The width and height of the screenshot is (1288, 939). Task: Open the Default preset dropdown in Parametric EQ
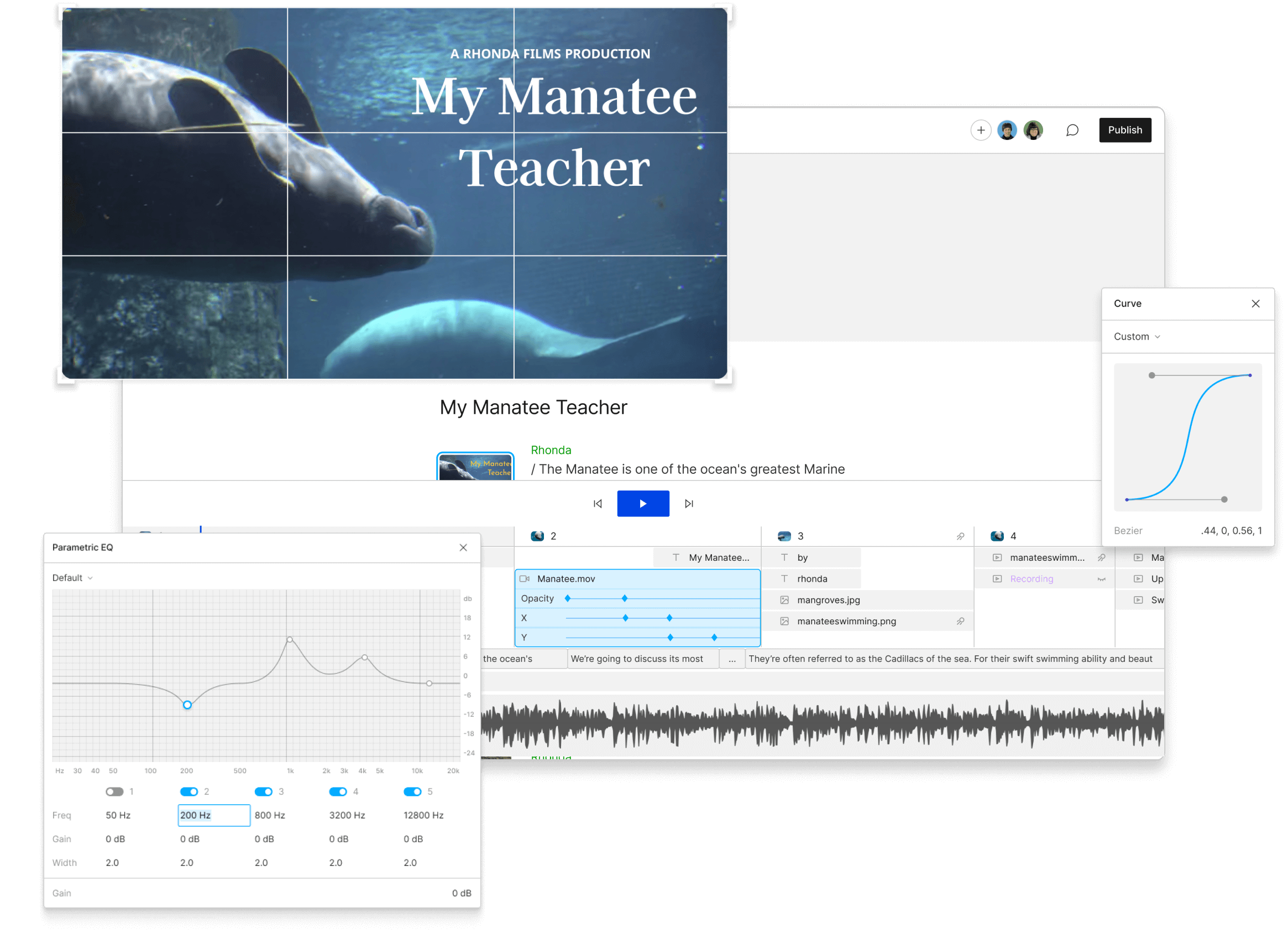(72, 577)
